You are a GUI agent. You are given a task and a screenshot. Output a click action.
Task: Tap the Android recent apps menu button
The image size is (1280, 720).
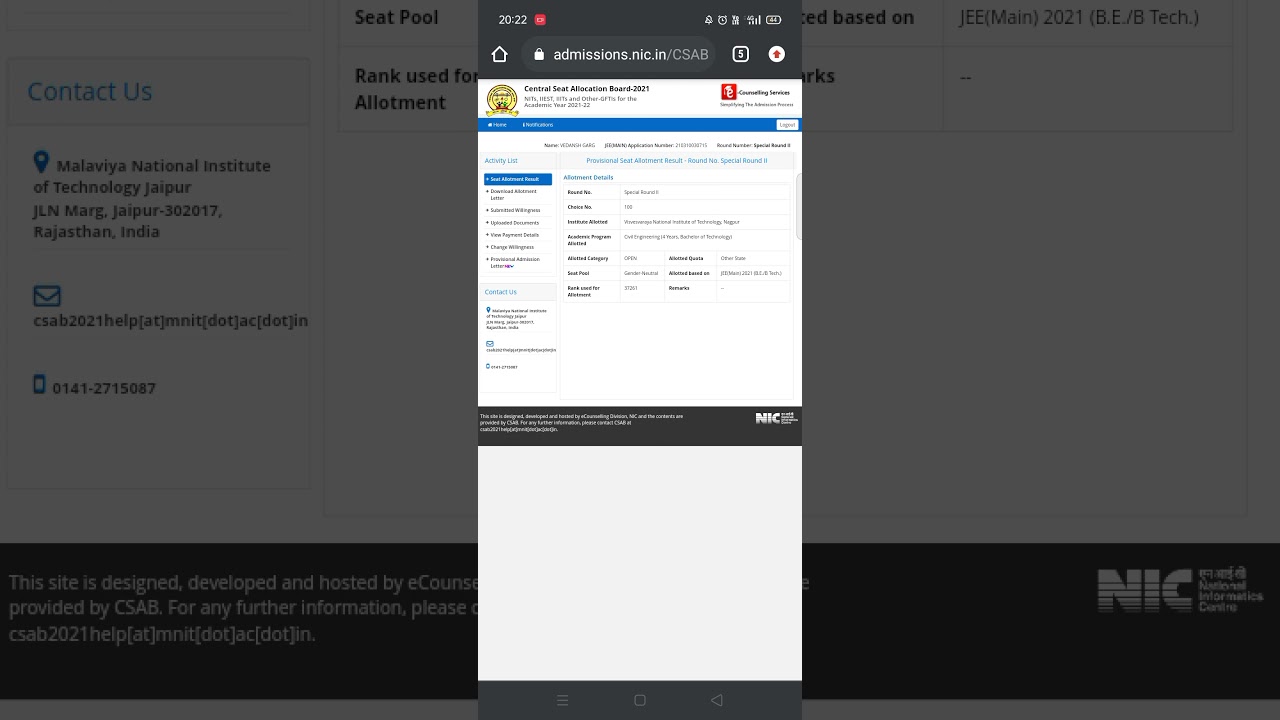tap(563, 701)
